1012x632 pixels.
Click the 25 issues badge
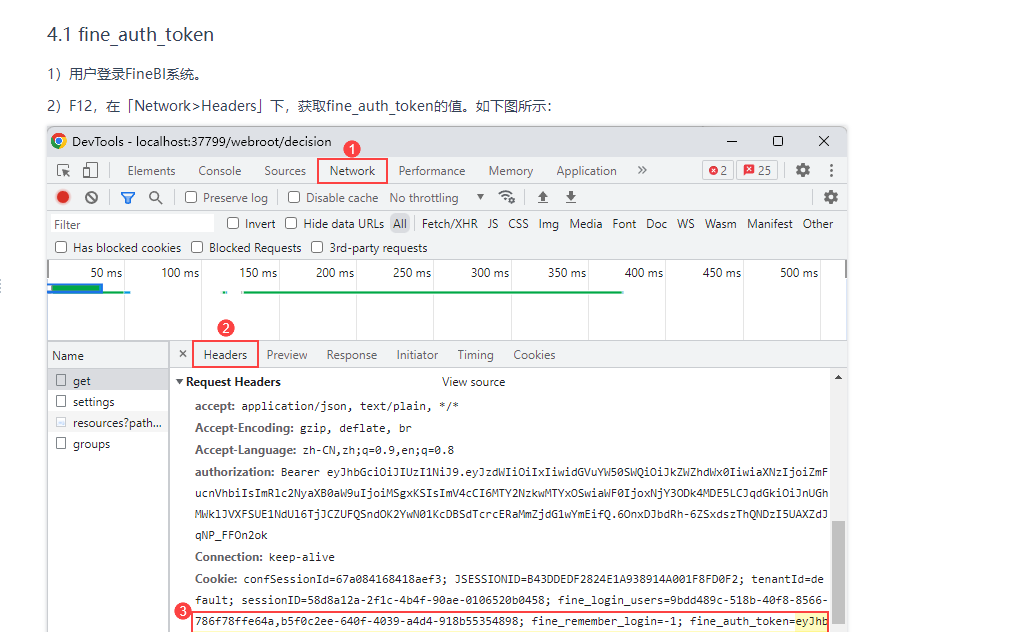[757, 170]
